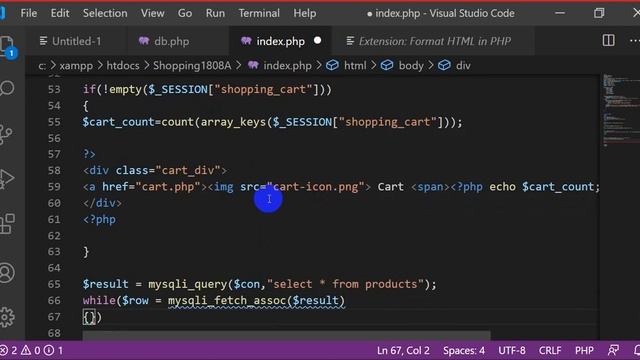This screenshot has height=360, width=640.
Task: Change indentation via Spaces: 4
Action: [x=464, y=351]
